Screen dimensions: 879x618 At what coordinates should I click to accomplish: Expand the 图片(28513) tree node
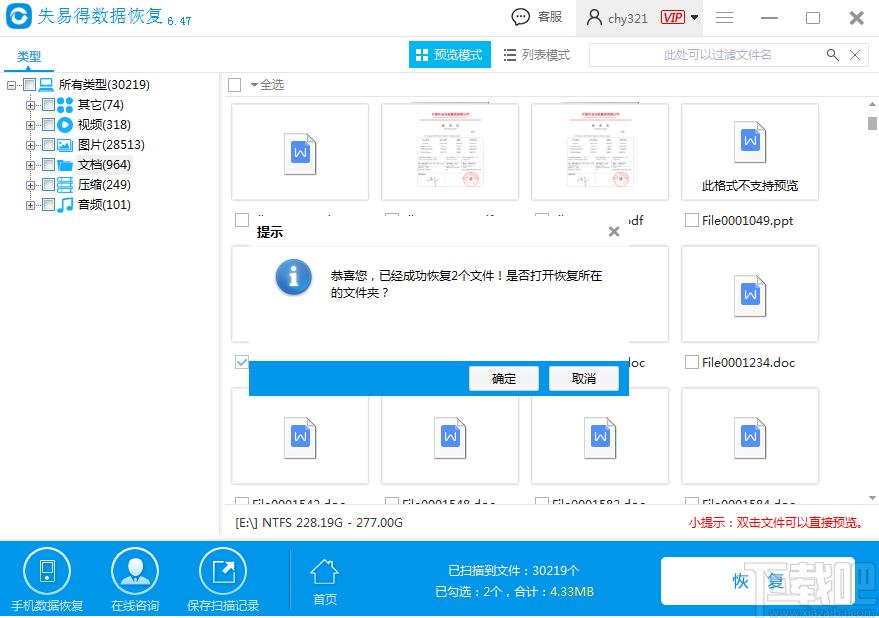pyautogui.click(x=30, y=145)
